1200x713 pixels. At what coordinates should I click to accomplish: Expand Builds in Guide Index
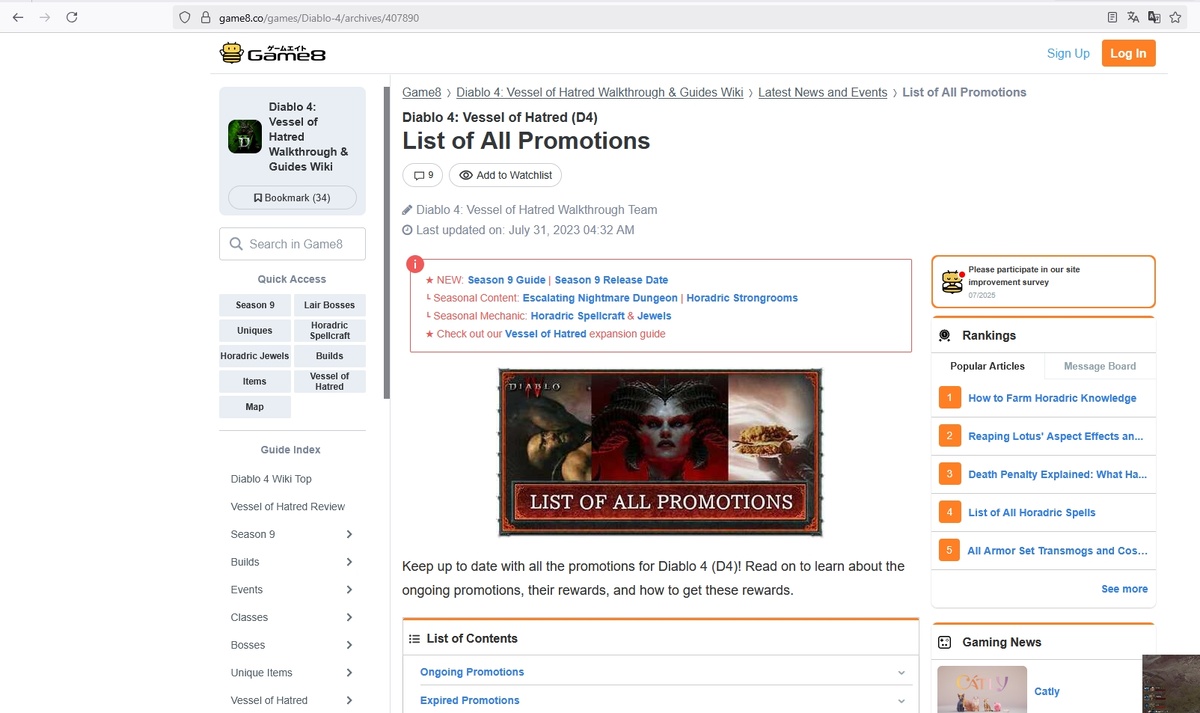349,562
